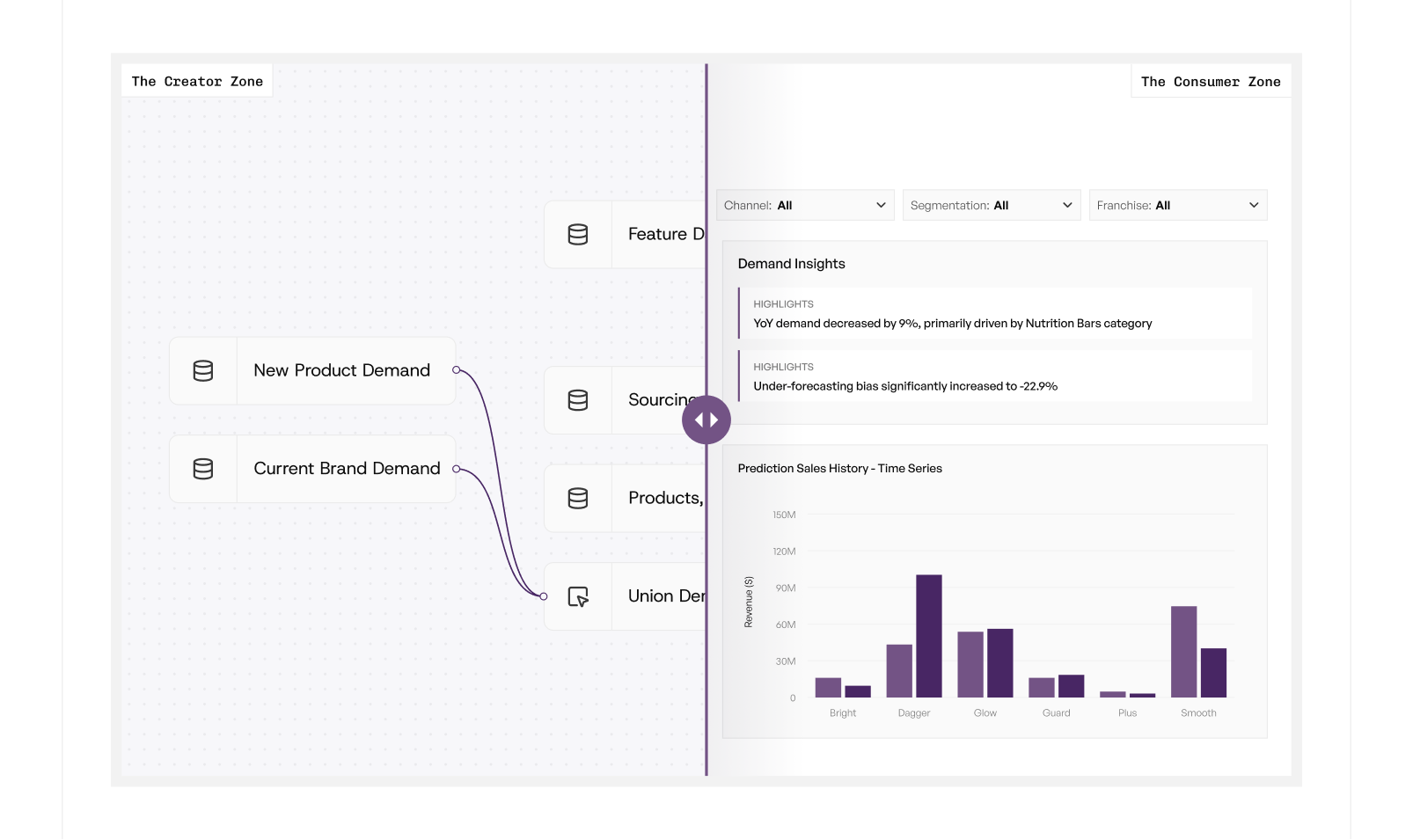1413x840 pixels.
Task: Open the Channel: All dropdown
Action: coord(805,206)
